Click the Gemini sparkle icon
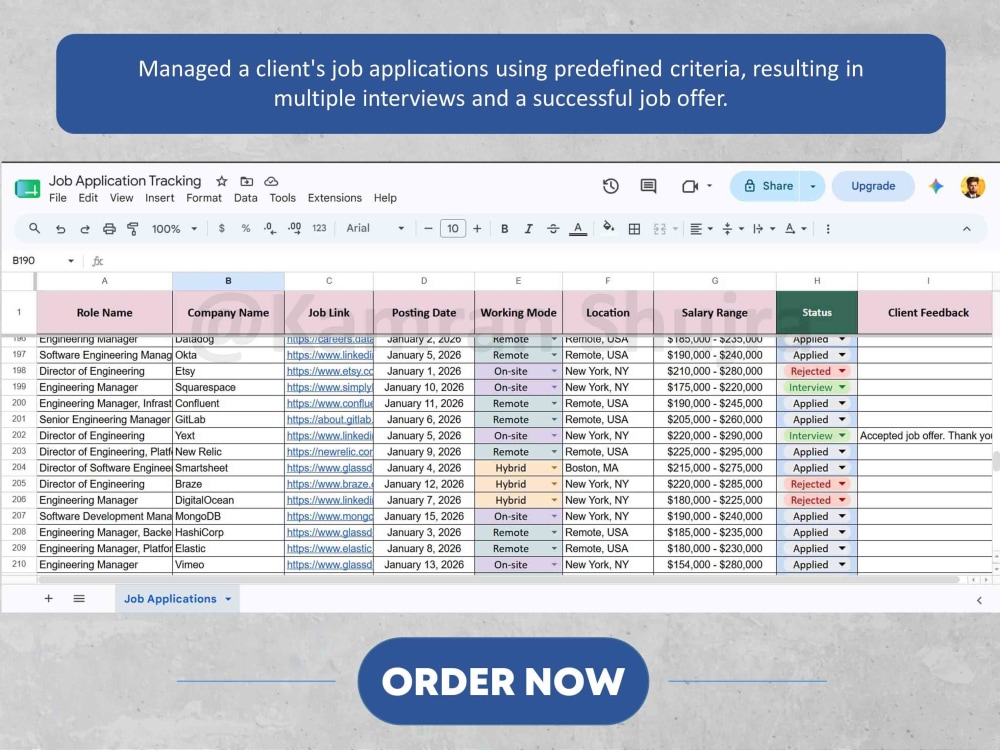 point(936,186)
